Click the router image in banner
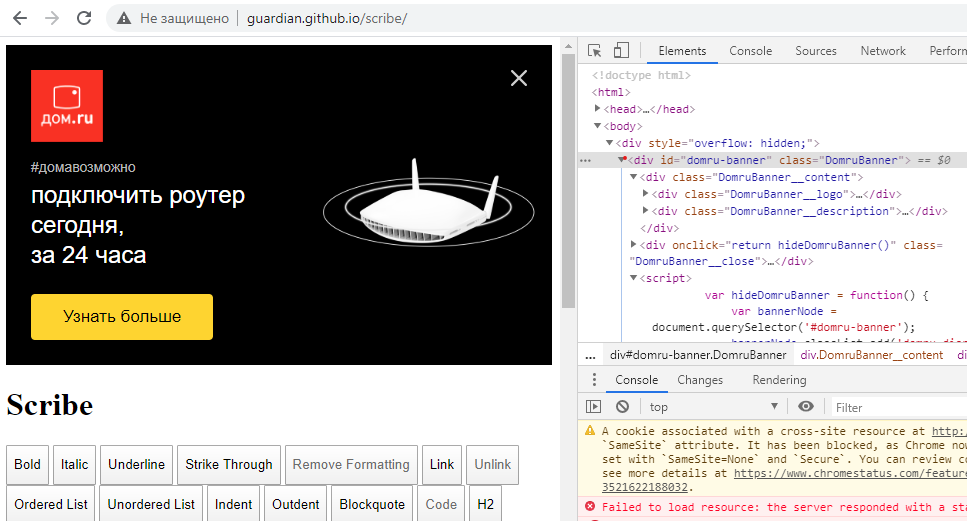Viewport: 967px width, 521px height. click(x=429, y=203)
